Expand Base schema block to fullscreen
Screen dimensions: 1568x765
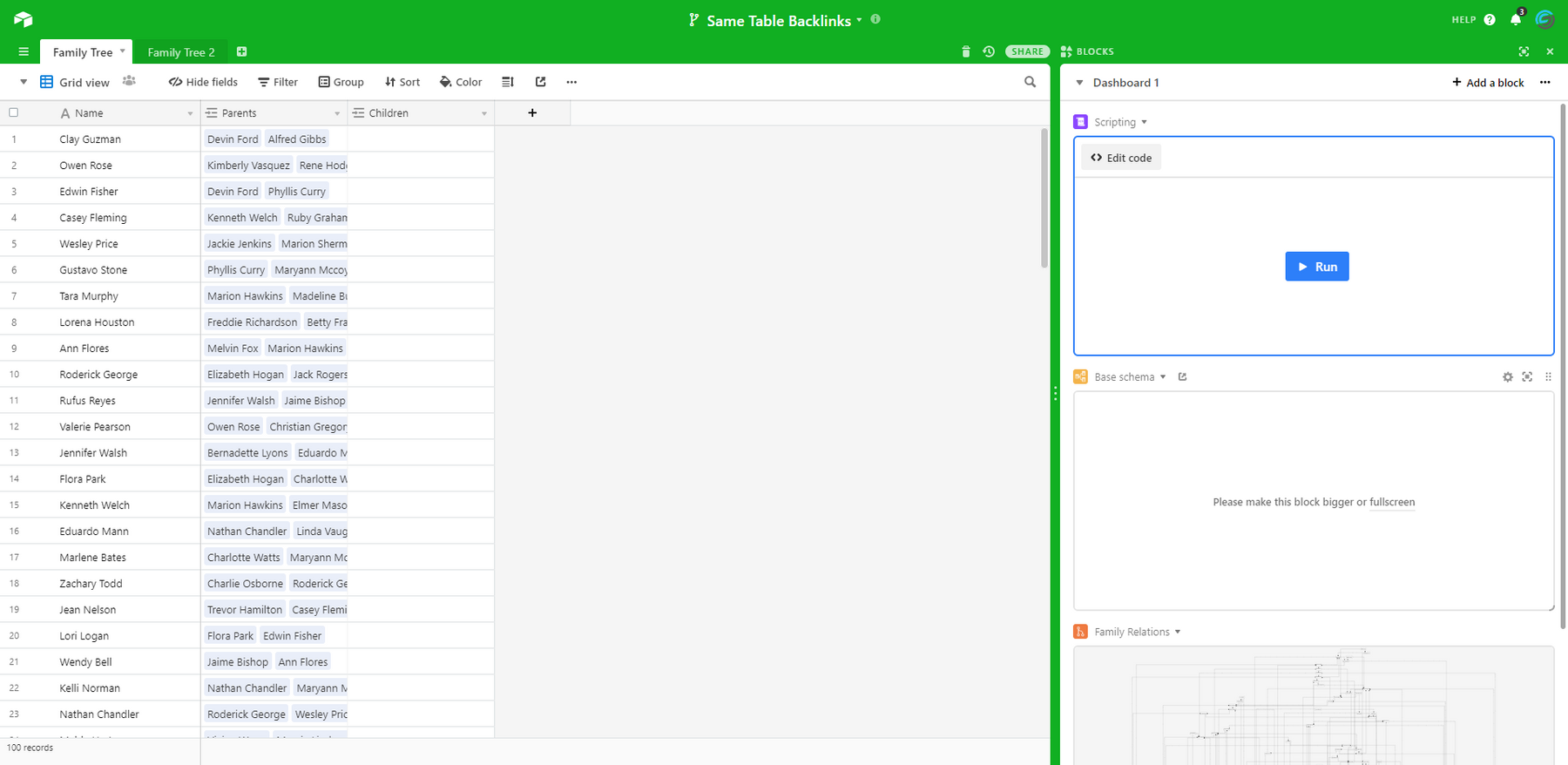point(1527,377)
